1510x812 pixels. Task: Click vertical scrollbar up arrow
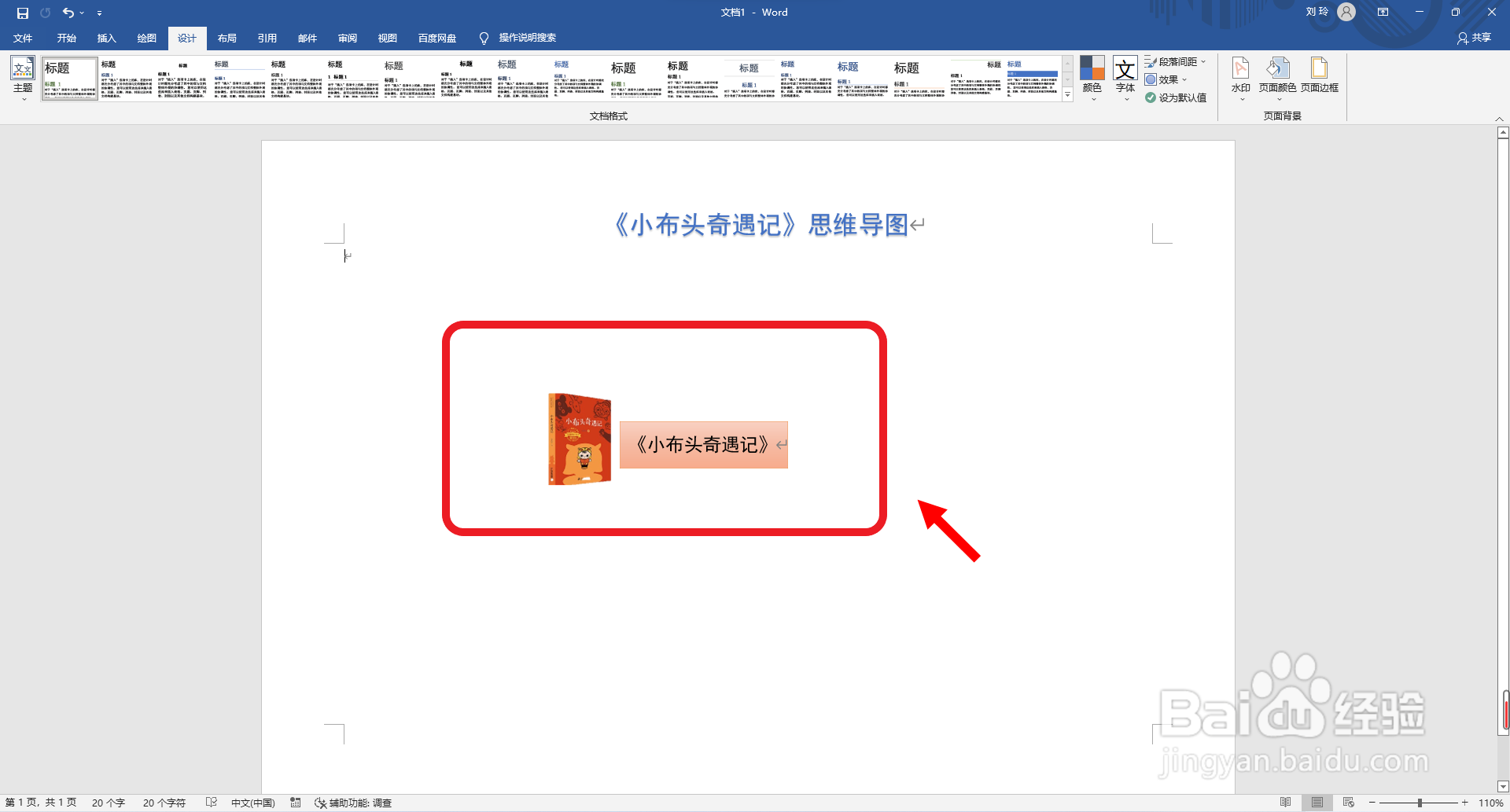coord(1503,133)
